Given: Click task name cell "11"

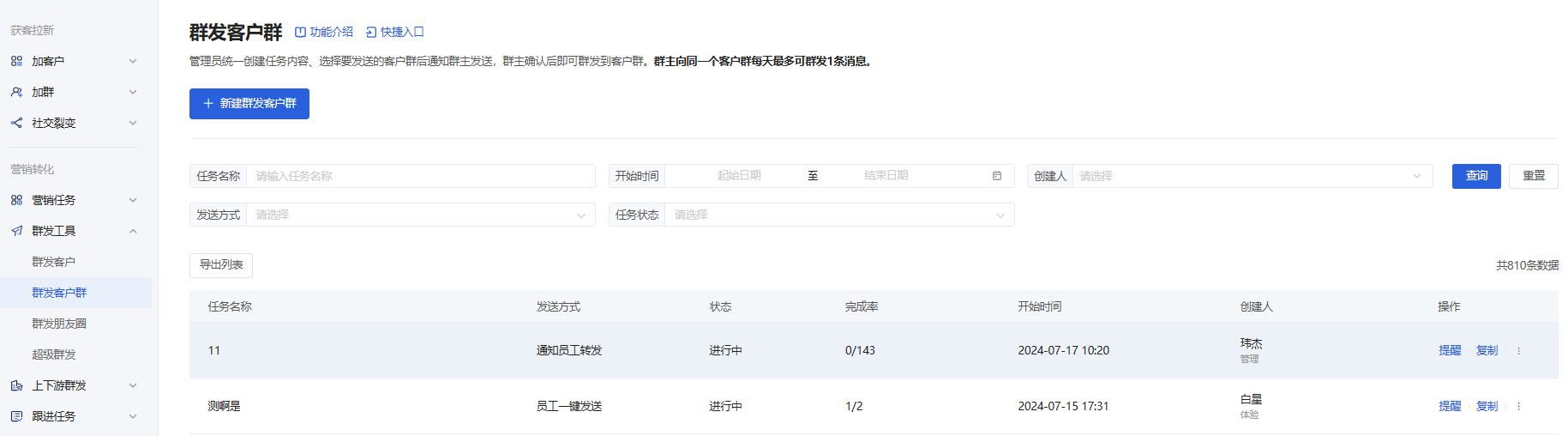Looking at the screenshot, I should pos(214,350).
